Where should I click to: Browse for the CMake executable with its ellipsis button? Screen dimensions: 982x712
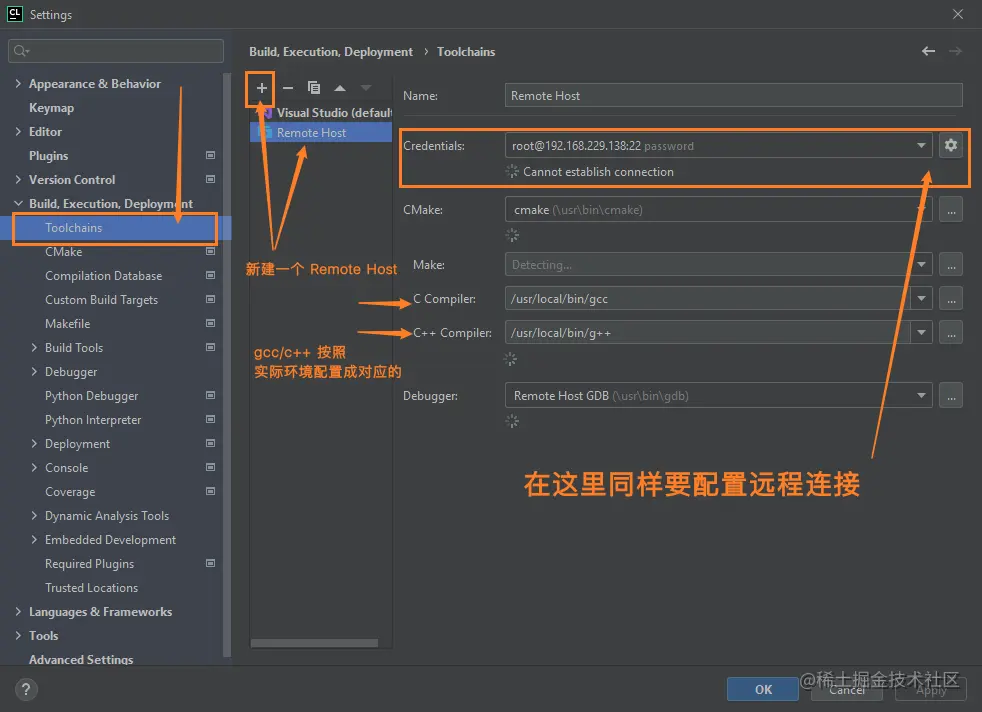coord(950,209)
